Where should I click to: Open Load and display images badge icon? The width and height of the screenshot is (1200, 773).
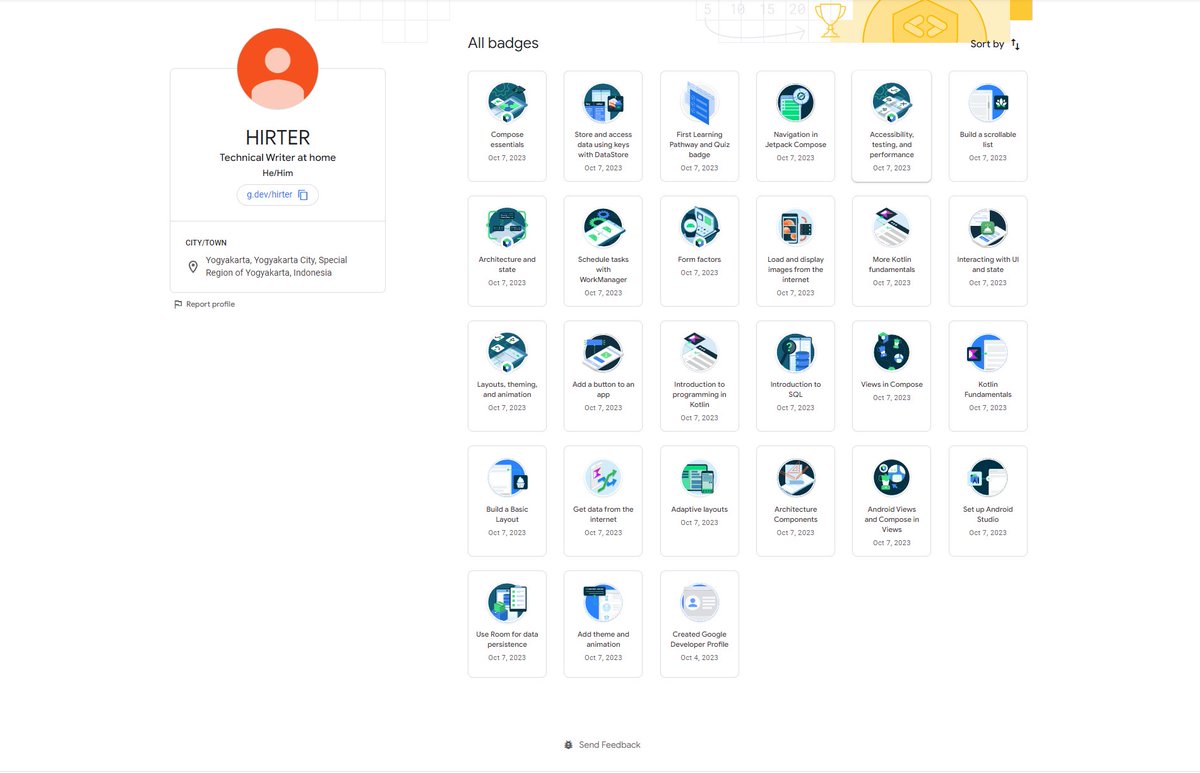(795, 228)
